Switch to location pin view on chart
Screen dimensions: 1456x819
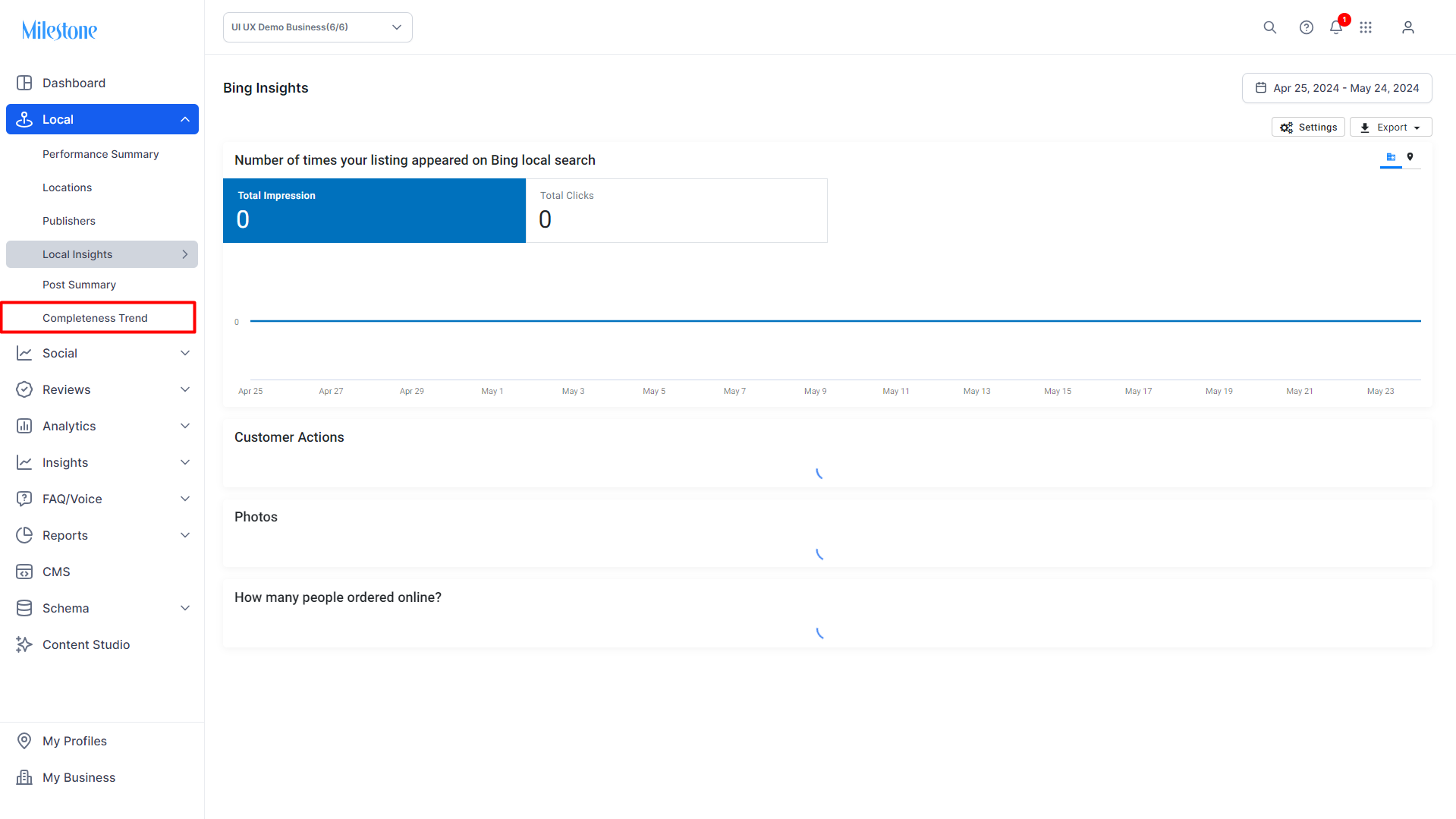coord(1410,157)
